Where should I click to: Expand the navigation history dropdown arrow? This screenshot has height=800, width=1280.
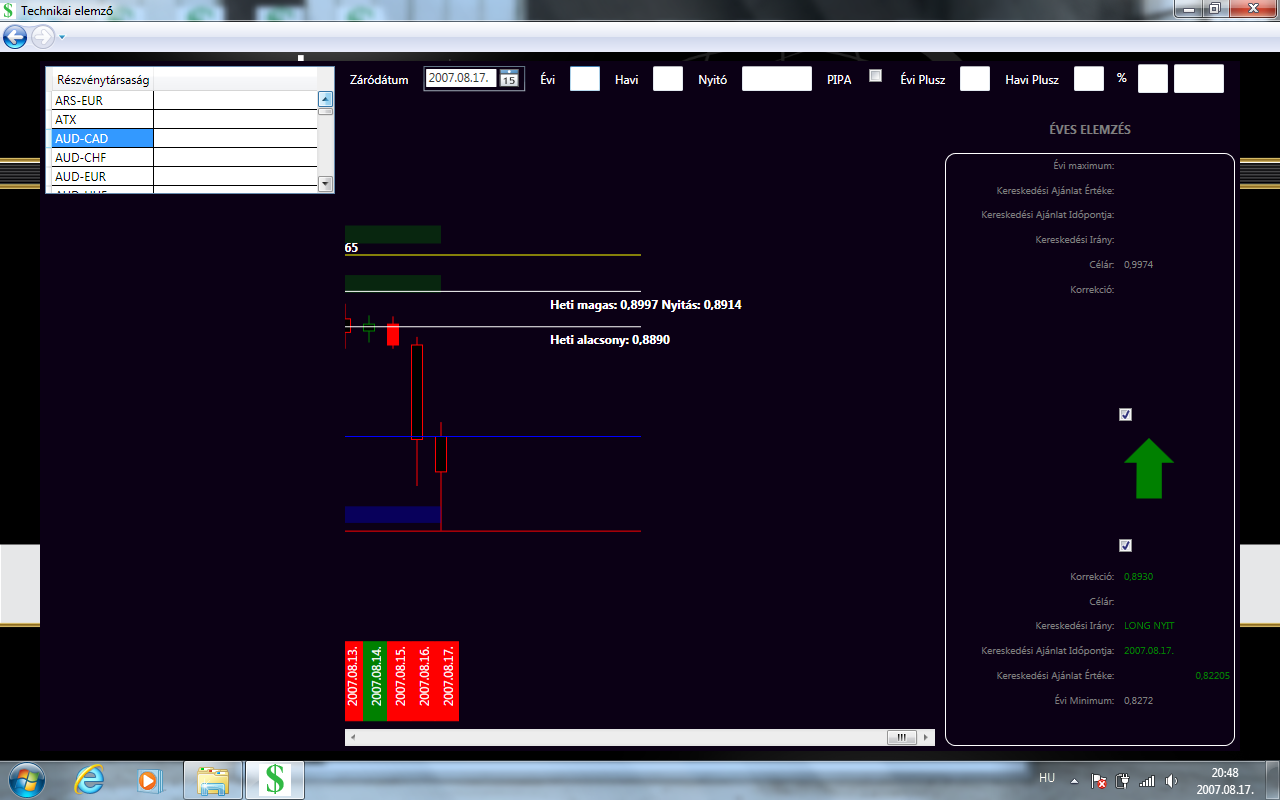click(x=62, y=37)
